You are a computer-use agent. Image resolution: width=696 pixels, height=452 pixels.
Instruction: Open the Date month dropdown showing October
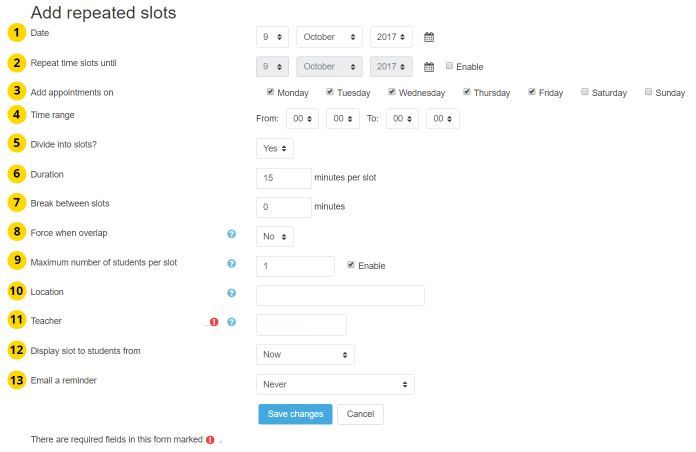pos(330,37)
